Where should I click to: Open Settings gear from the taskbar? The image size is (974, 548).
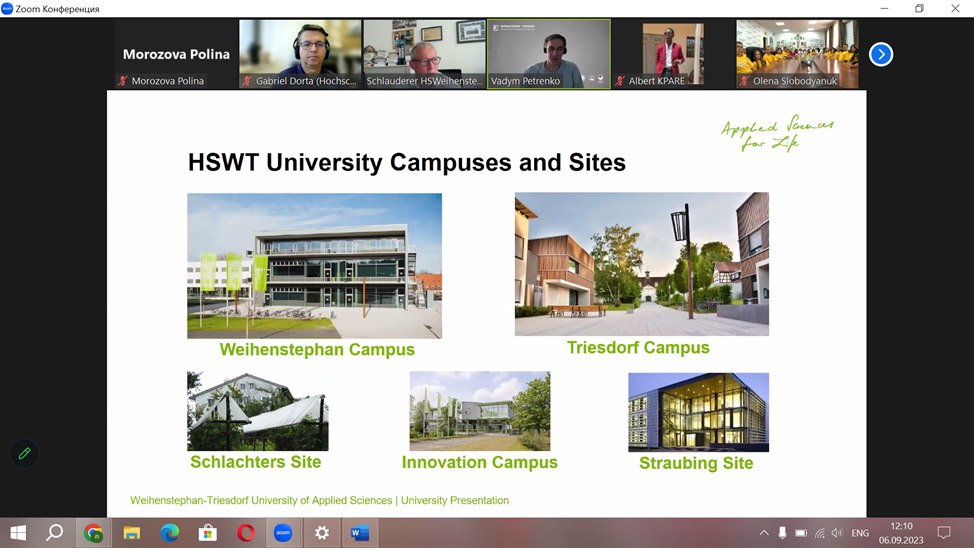click(322, 533)
